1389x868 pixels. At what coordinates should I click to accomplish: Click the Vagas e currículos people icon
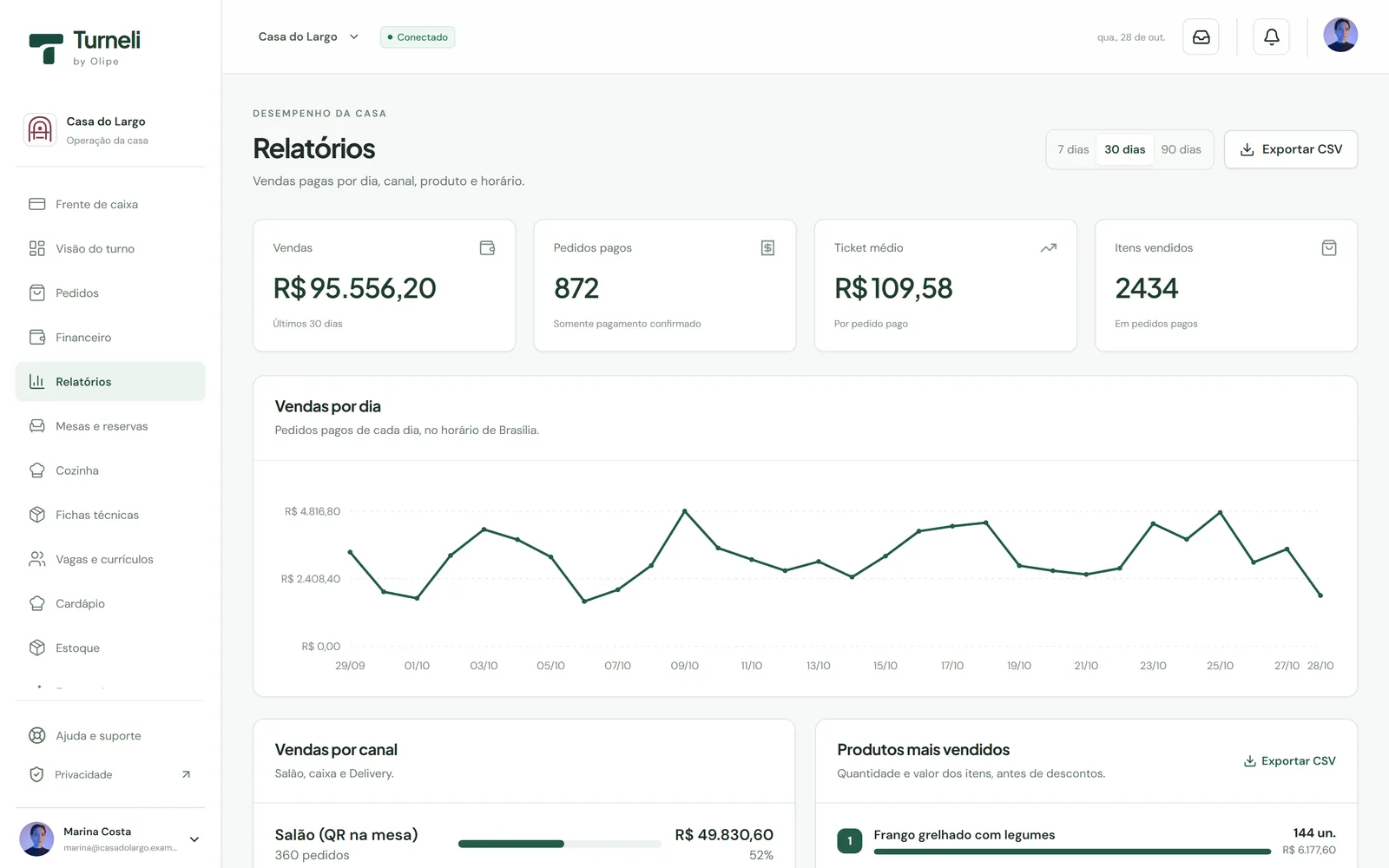[37, 559]
